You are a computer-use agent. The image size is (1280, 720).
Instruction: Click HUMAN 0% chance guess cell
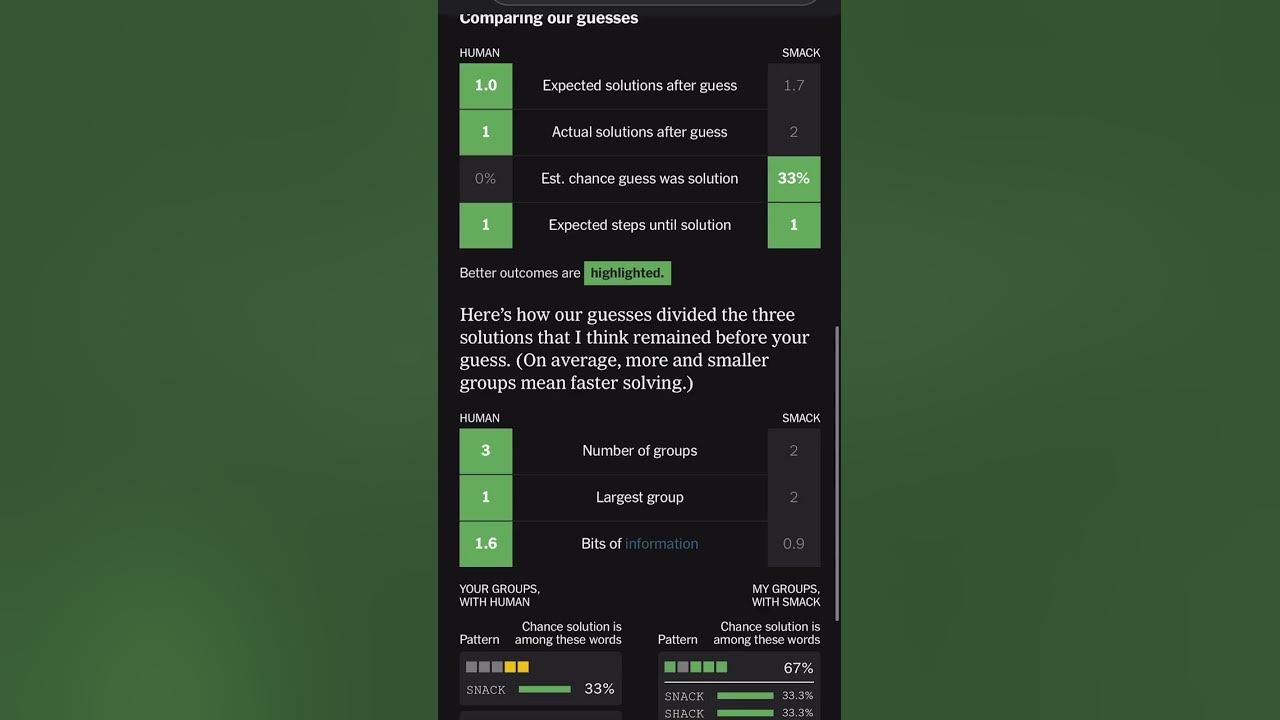pos(486,178)
